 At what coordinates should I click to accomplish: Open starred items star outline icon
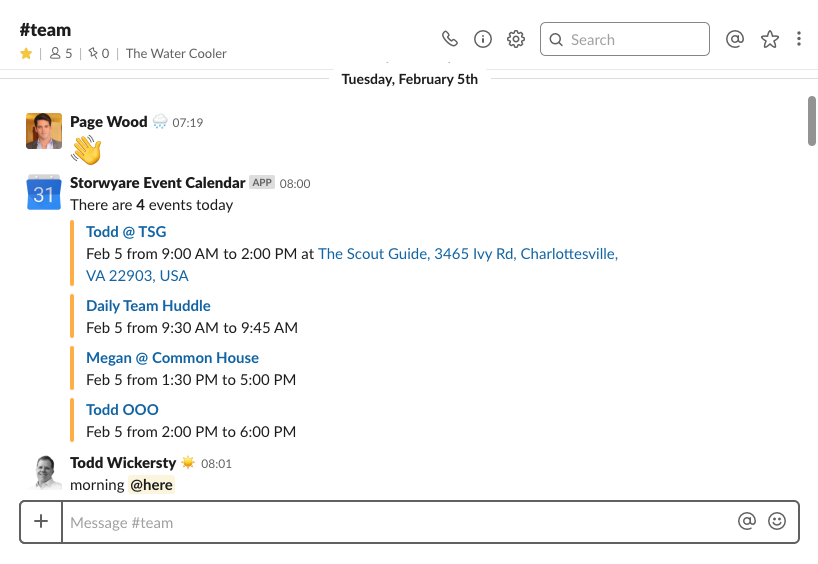pos(769,39)
